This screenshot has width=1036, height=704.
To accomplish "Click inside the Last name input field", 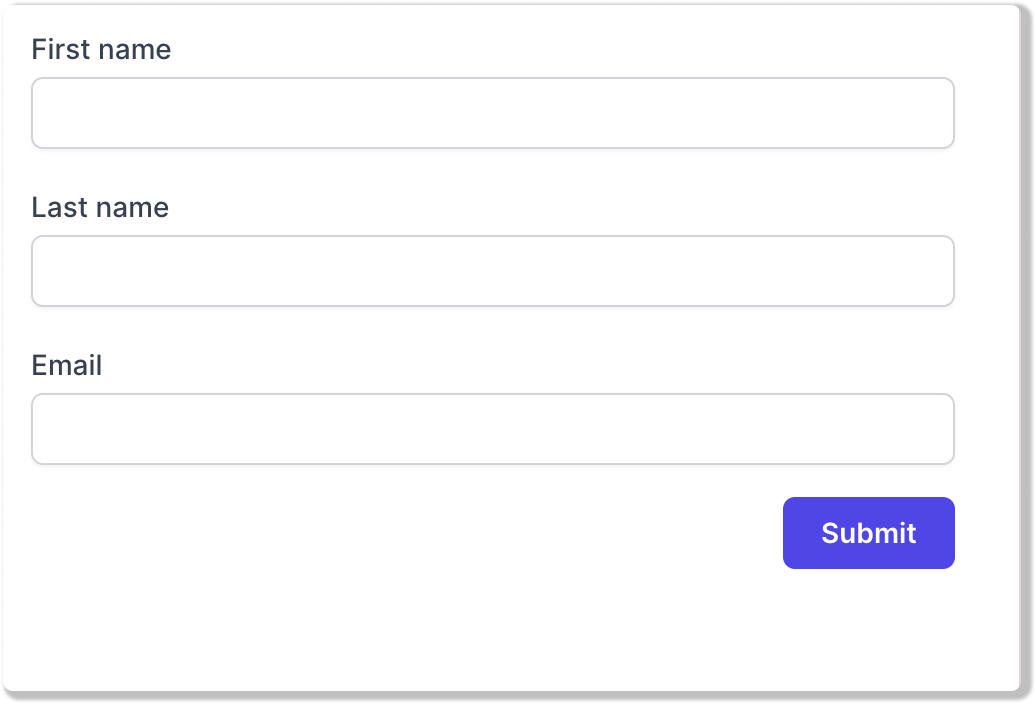I will 492,271.
